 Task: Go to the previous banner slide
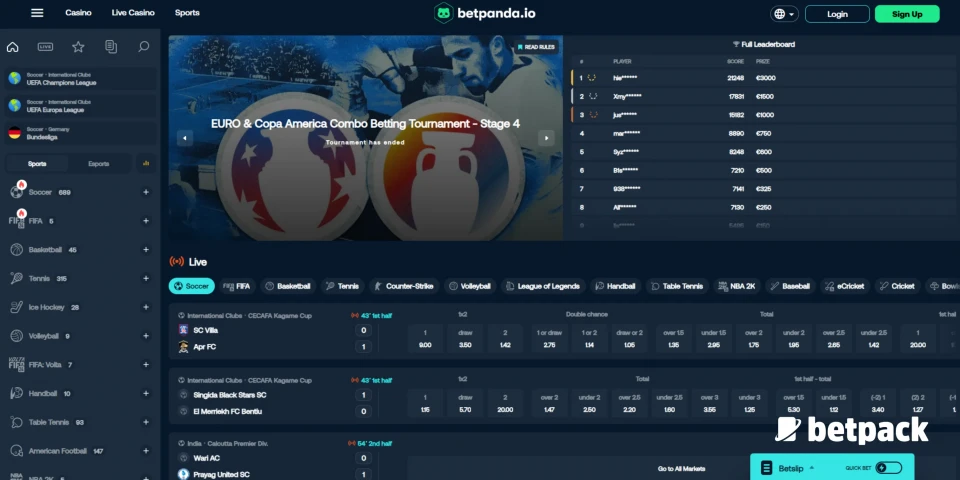point(185,138)
